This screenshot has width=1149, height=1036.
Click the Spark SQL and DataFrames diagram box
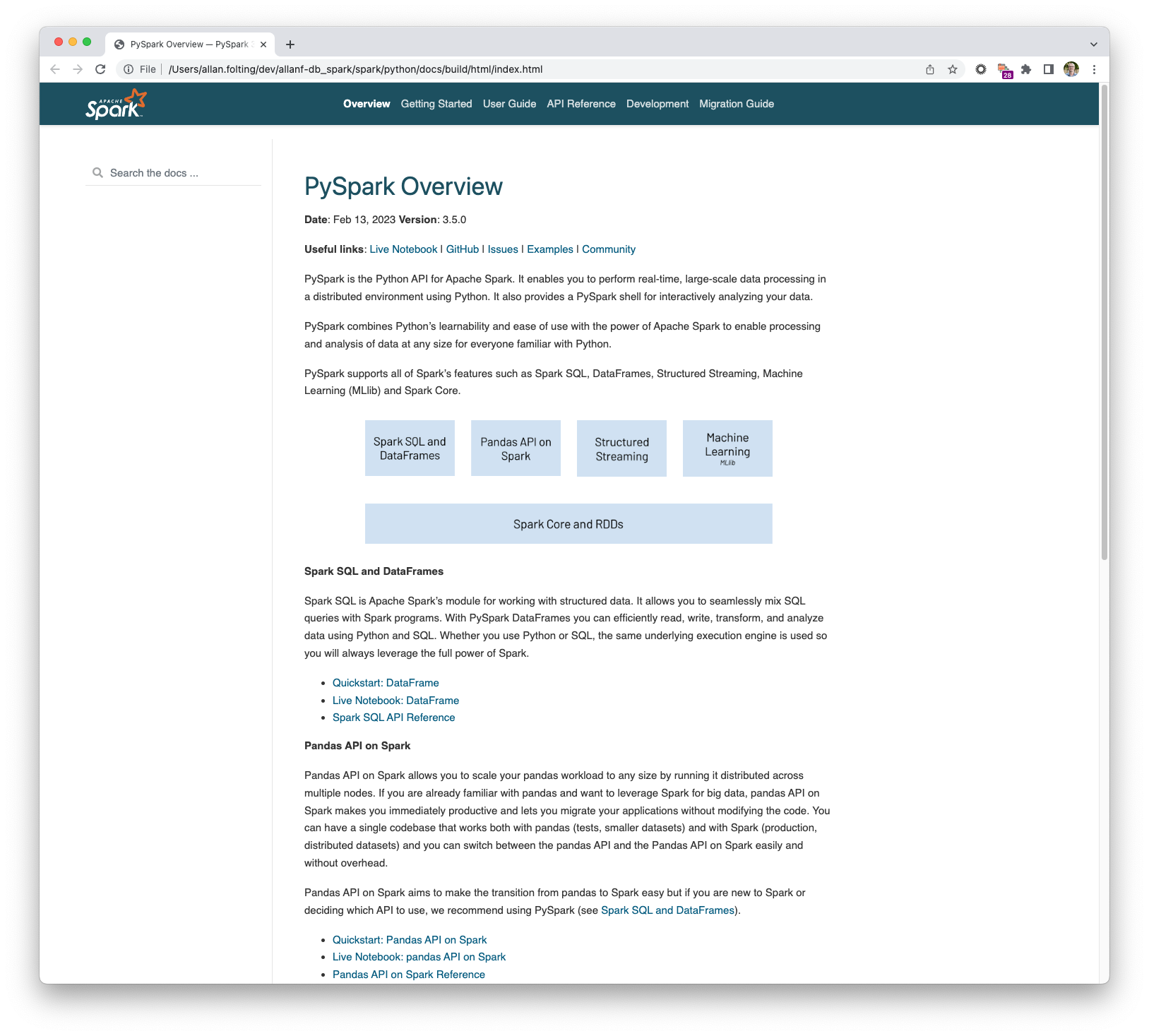(410, 448)
